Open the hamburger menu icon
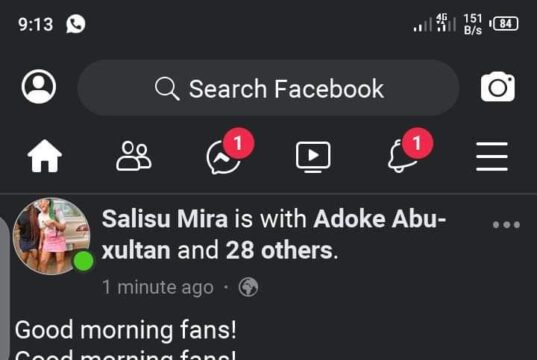 point(492,156)
